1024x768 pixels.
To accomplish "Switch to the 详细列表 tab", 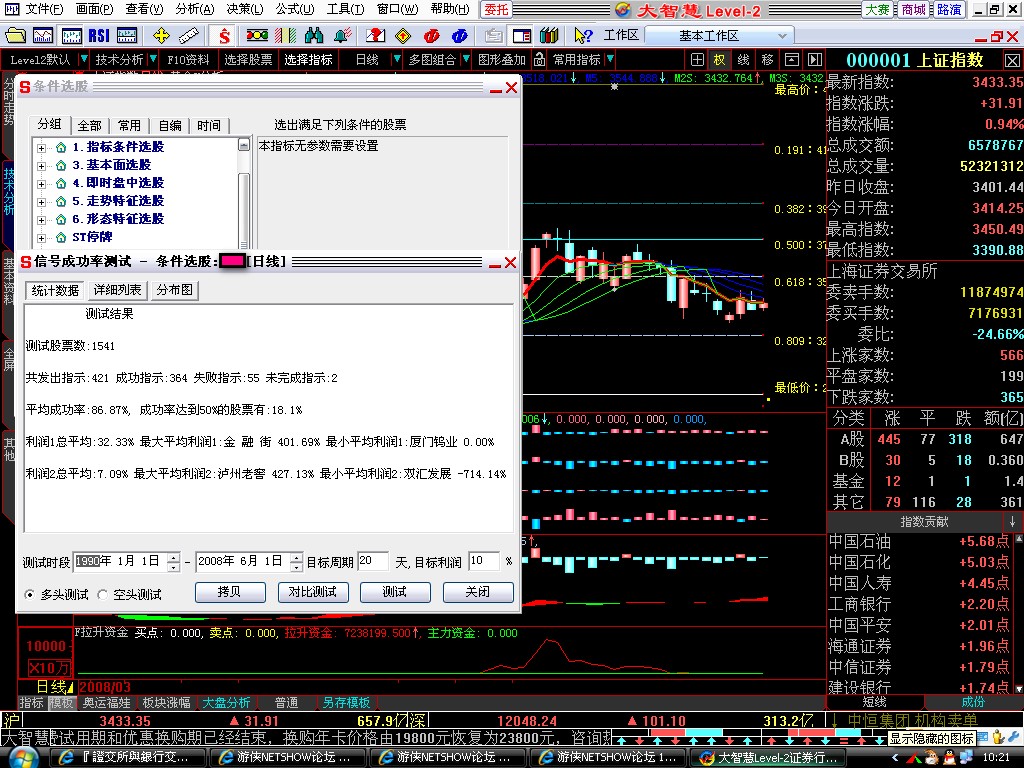I will [x=117, y=291].
